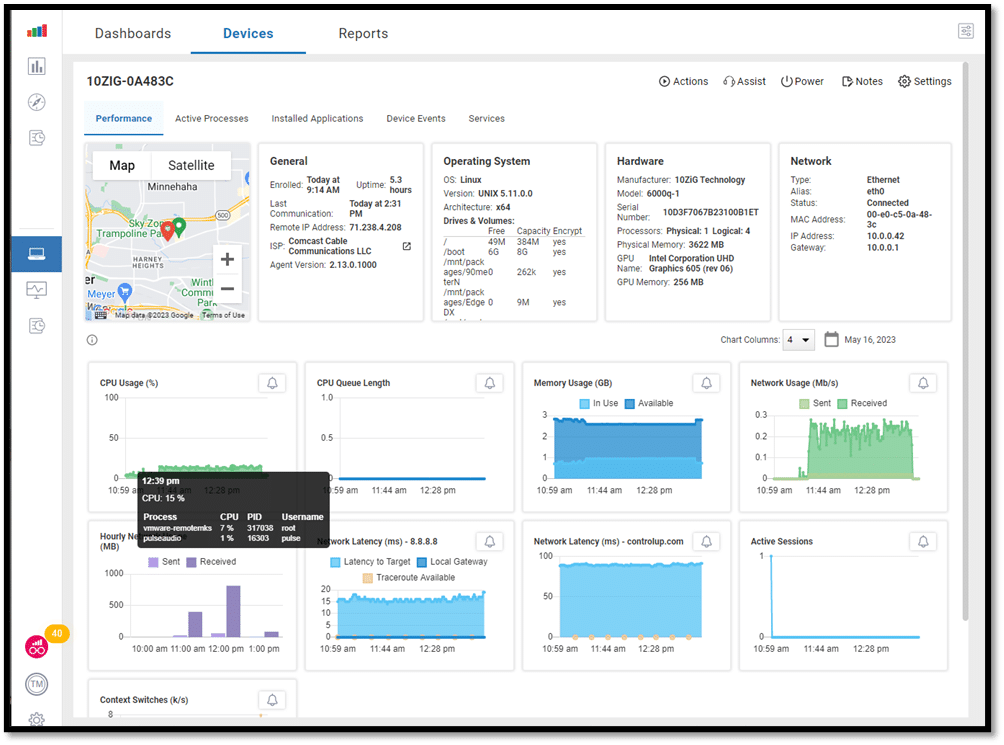Switch to the Dashboards tab
This screenshot has height=745, width=1004.
click(133, 33)
